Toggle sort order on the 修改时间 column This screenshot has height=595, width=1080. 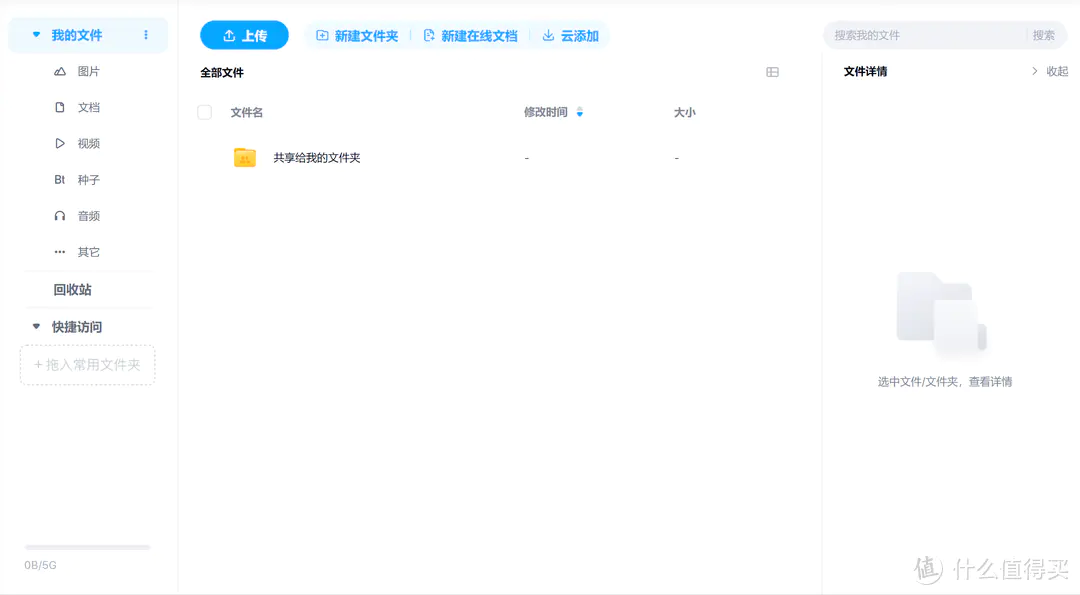point(580,112)
